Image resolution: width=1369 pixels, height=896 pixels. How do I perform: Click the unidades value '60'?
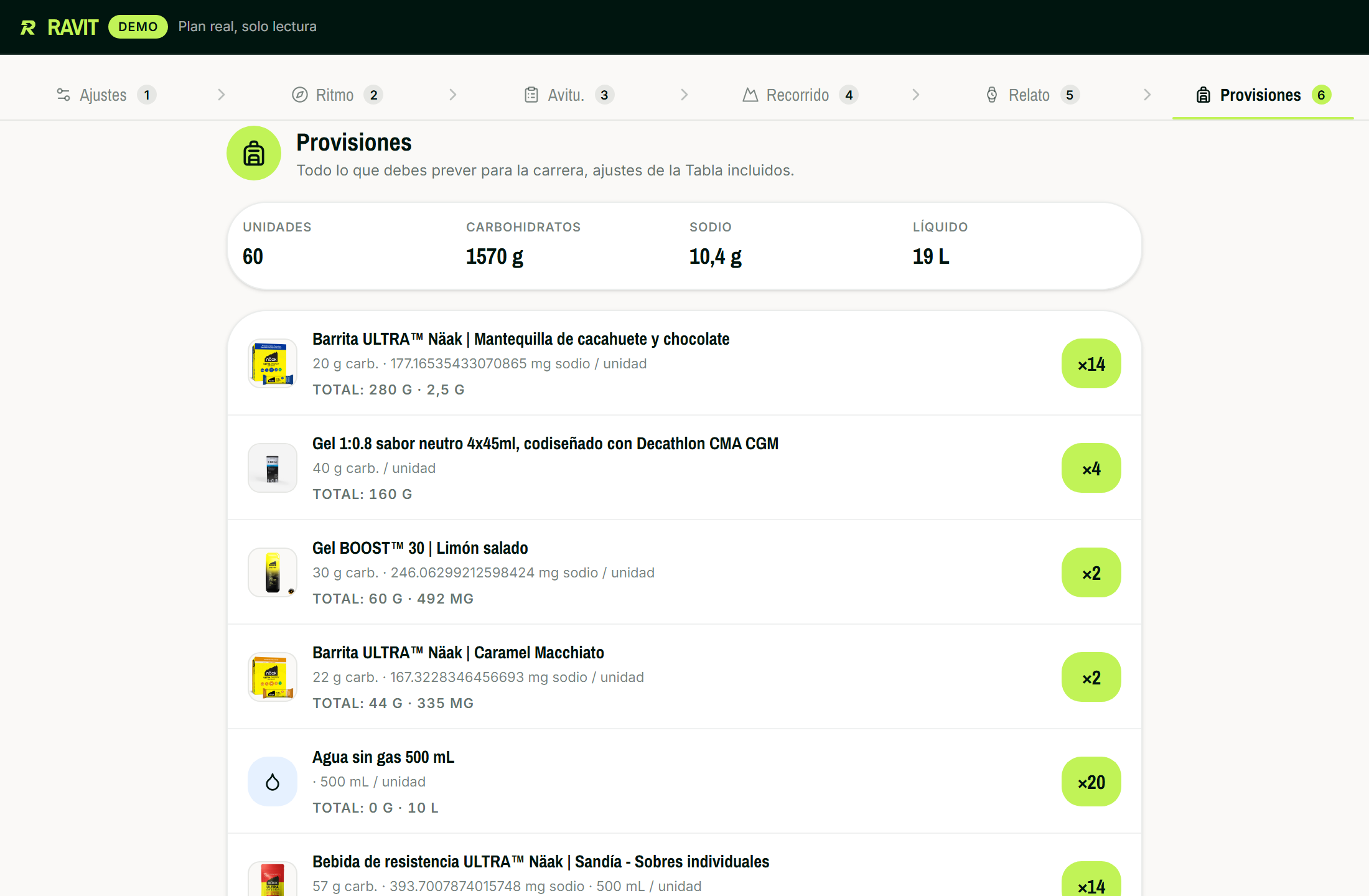tap(253, 256)
